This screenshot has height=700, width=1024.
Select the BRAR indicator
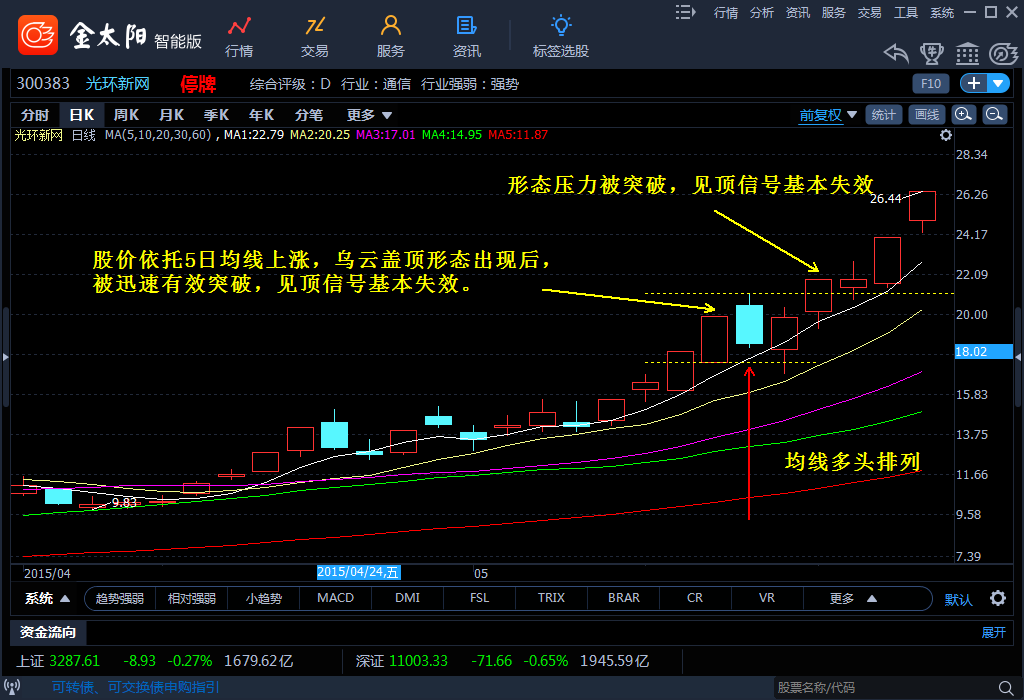[624, 598]
